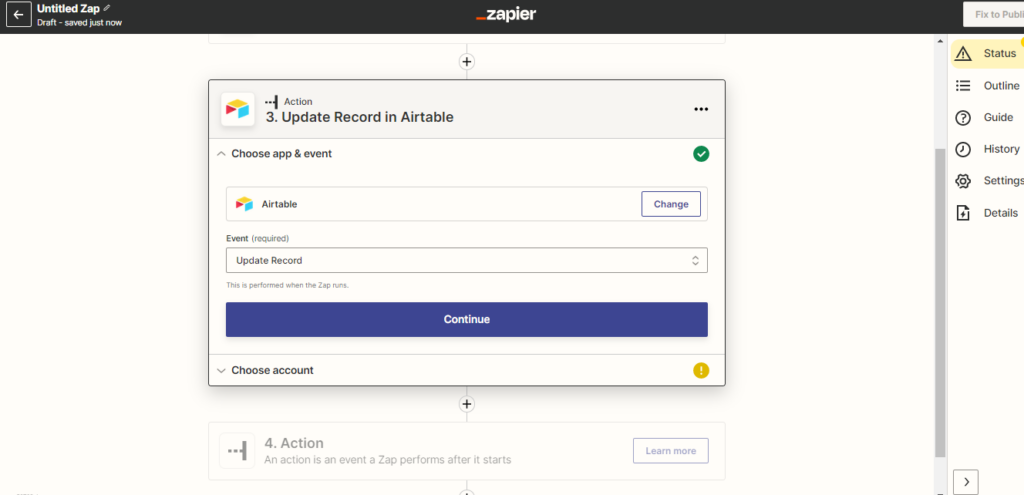The width and height of the screenshot is (1024, 495).
Task: Open the Event dropdown showing Update Record
Action: tap(466, 260)
